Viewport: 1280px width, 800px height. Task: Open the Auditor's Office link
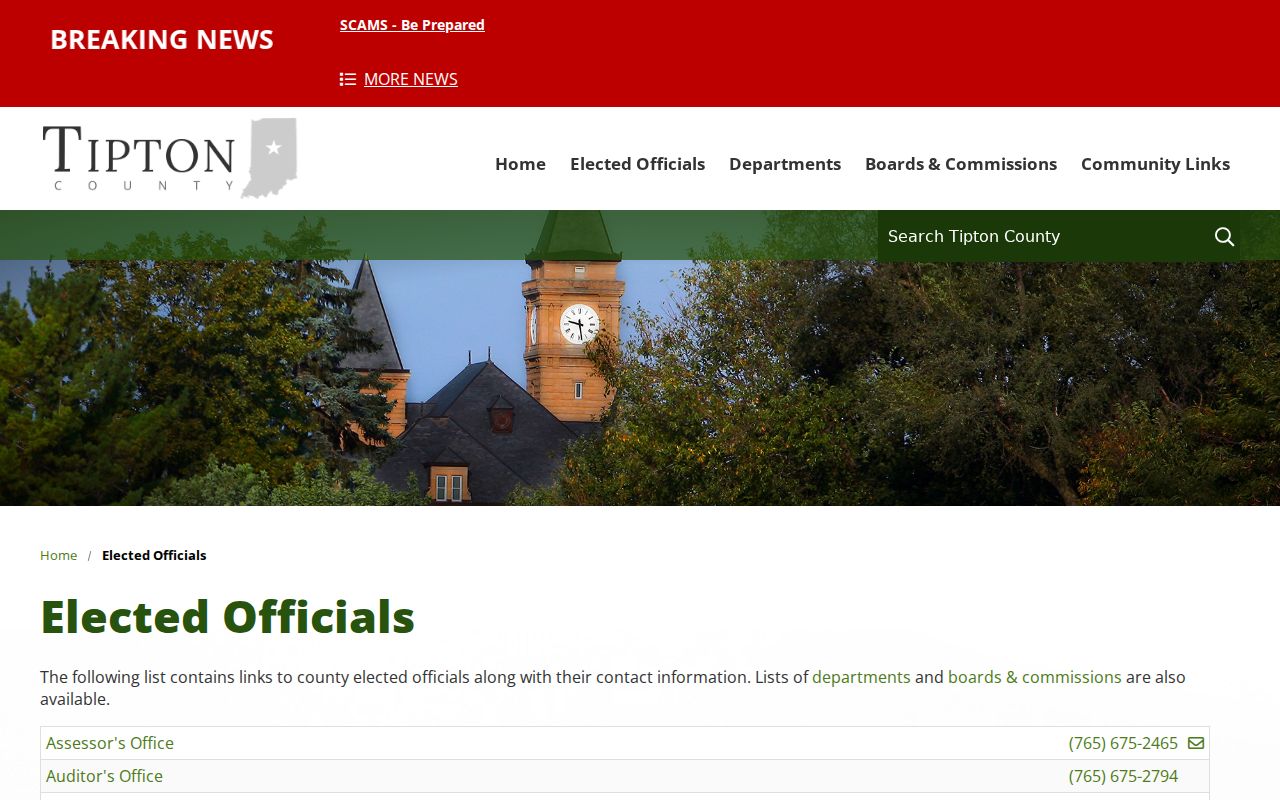[x=104, y=776]
